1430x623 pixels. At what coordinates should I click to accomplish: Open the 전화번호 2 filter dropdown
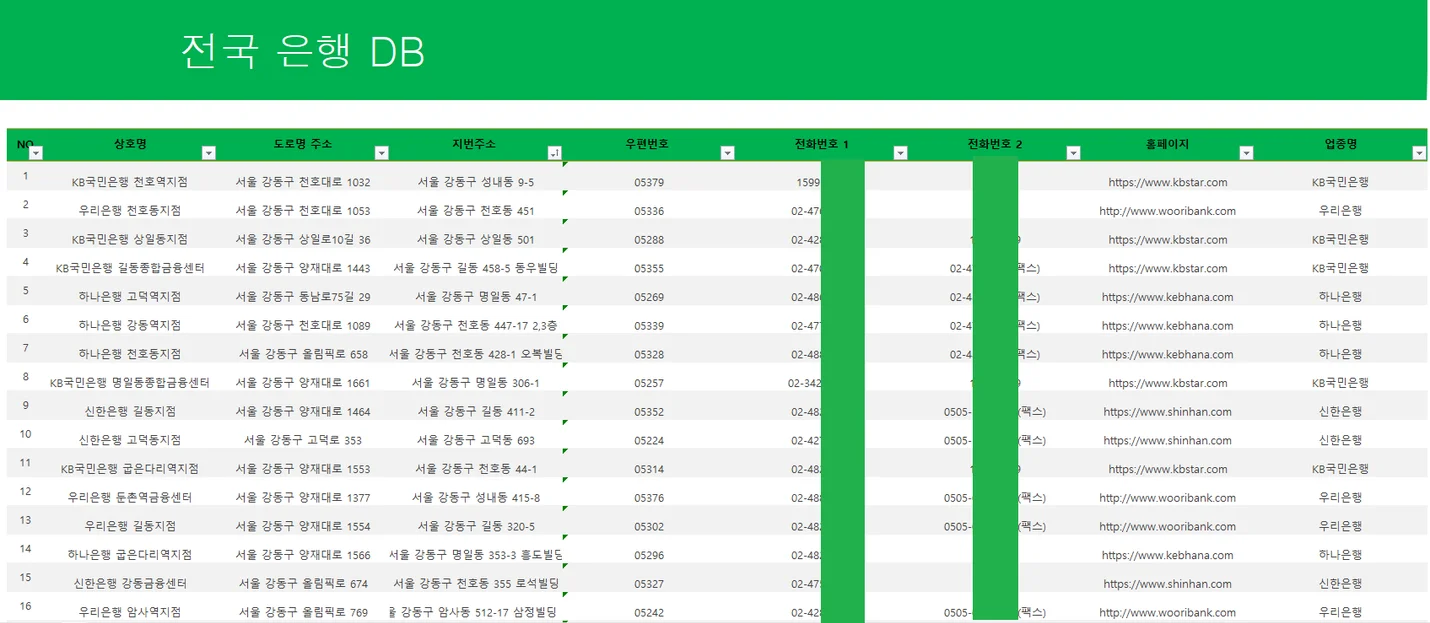[x=1073, y=153]
